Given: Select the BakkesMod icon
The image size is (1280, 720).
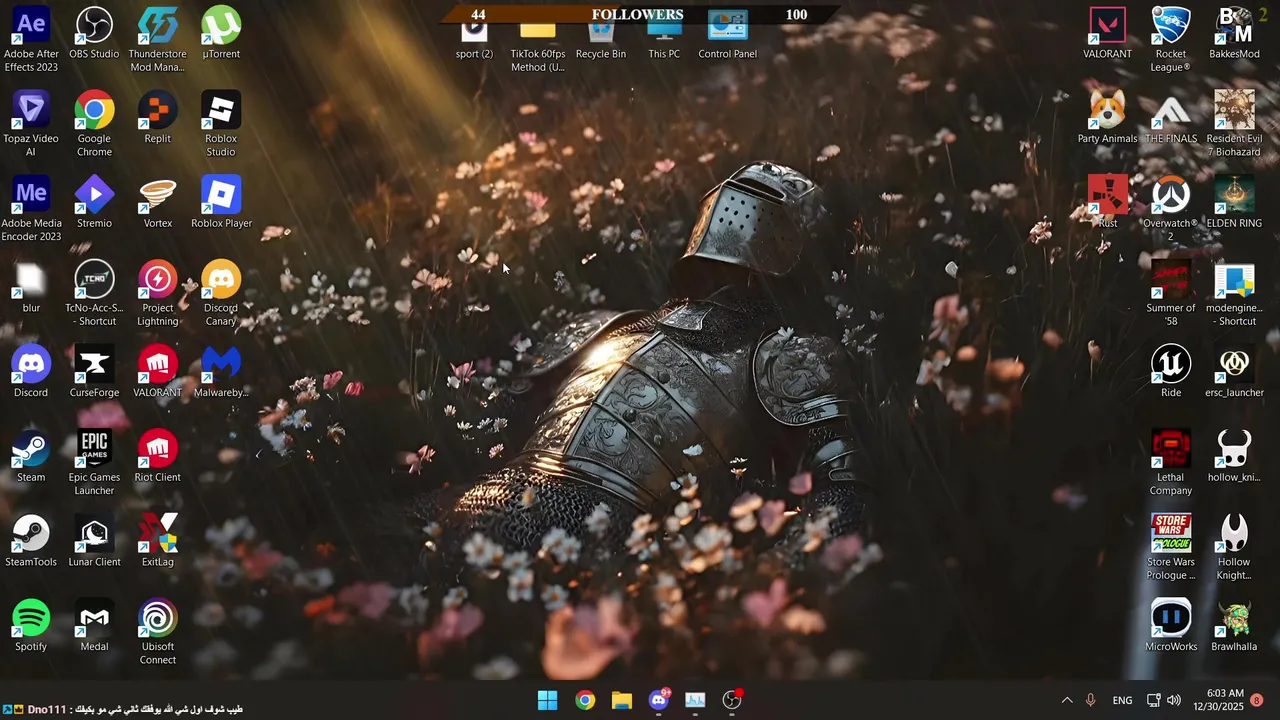Looking at the screenshot, I should tap(1234, 33).
